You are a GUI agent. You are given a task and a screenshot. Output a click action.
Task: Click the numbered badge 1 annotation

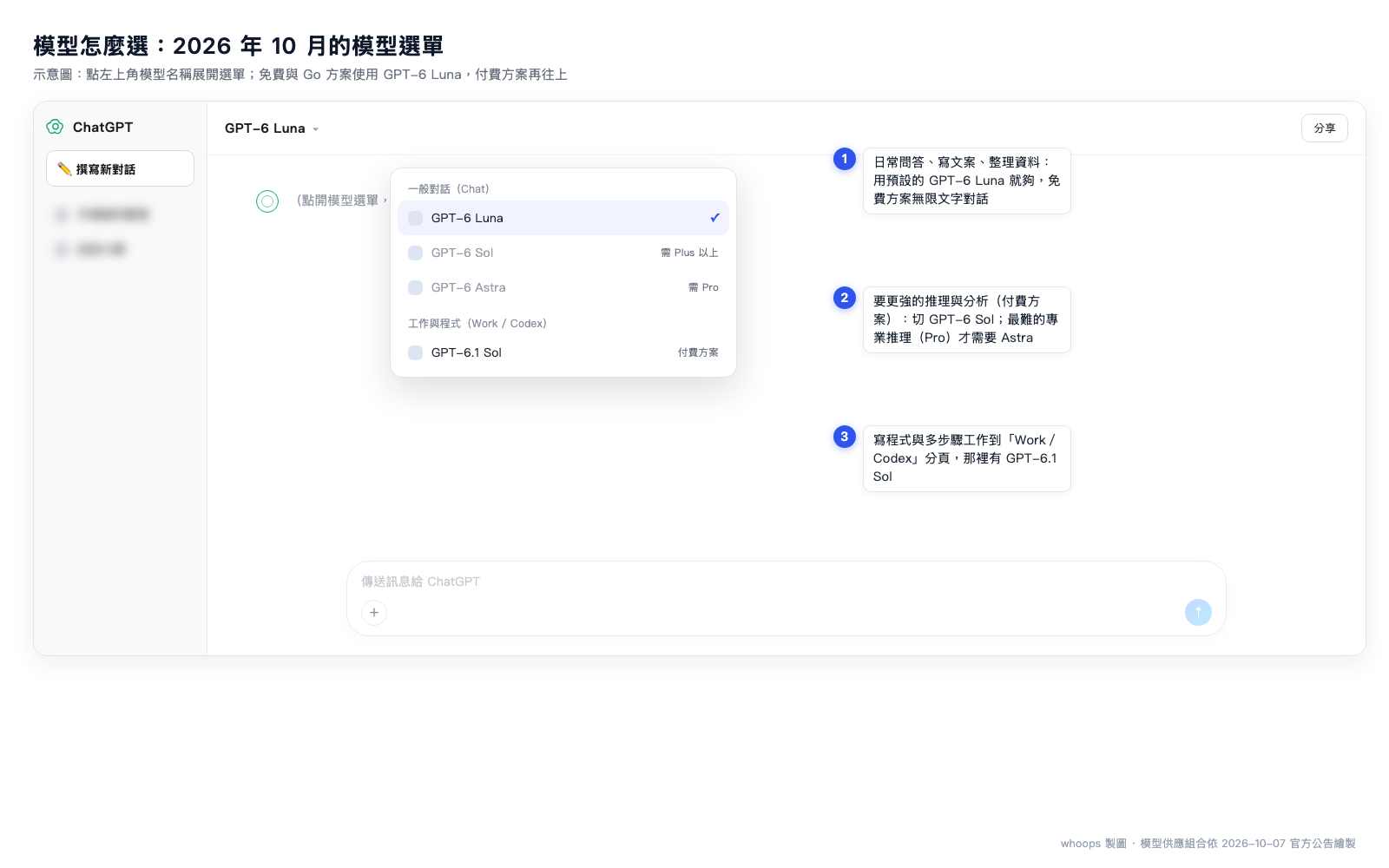pyautogui.click(x=845, y=159)
